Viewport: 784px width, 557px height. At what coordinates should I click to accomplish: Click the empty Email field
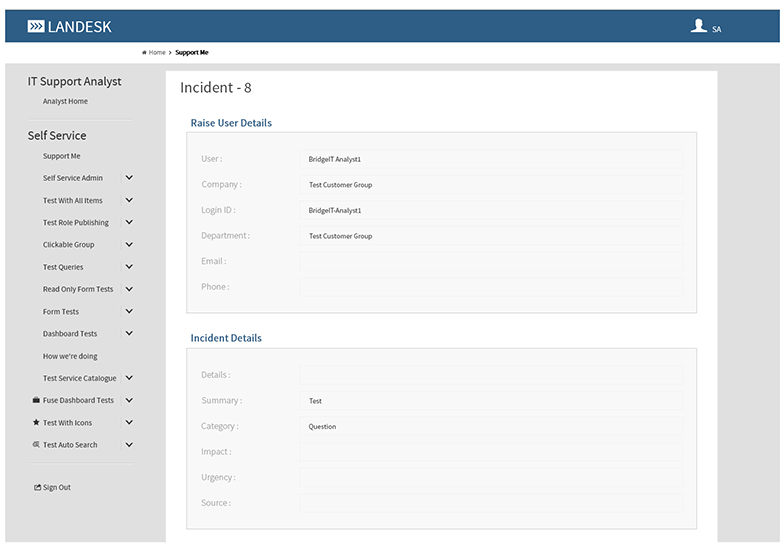point(490,262)
